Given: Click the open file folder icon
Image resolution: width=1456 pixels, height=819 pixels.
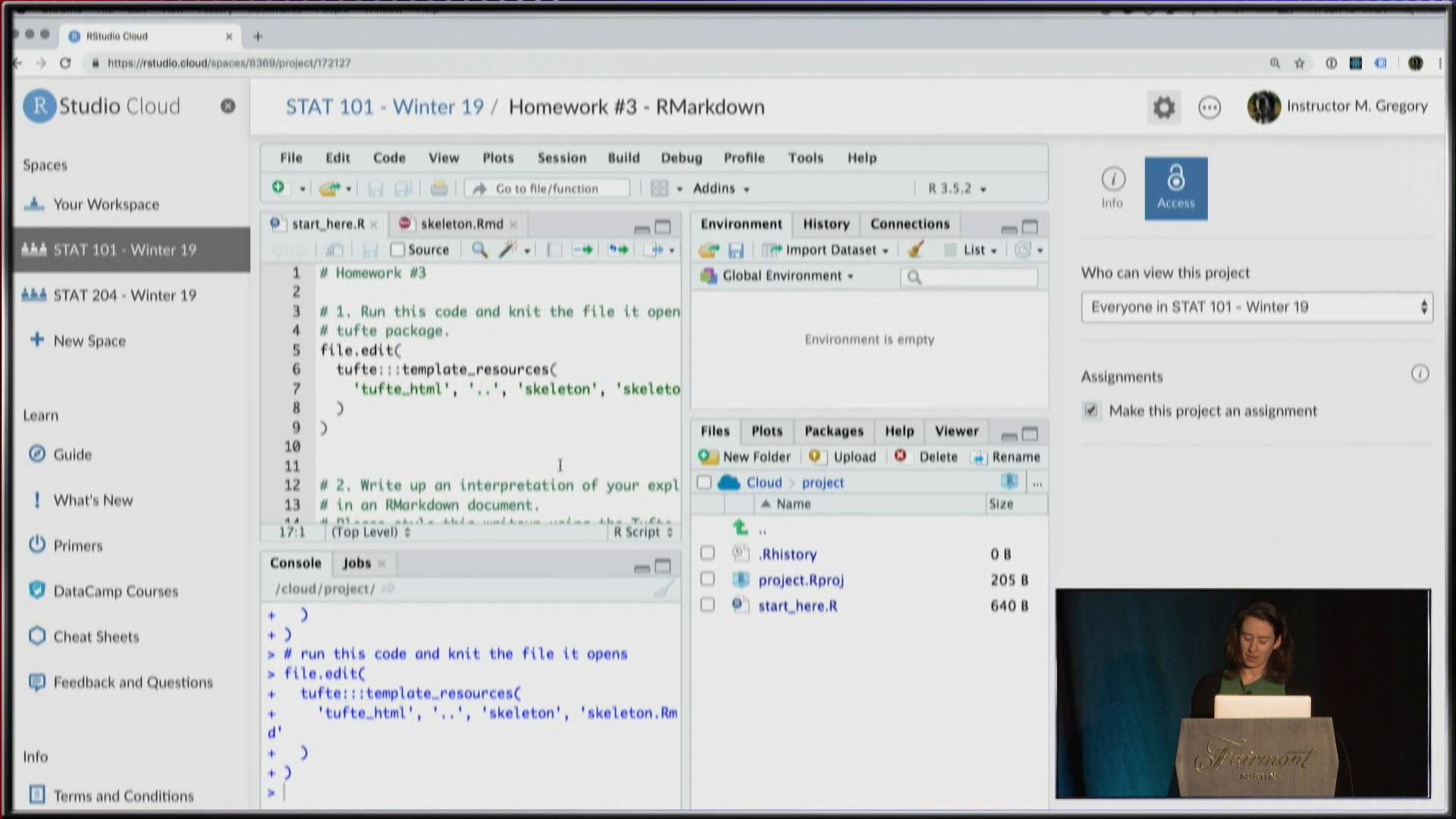Looking at the screenshot, I should pyautogui.click(x=329, y=188).
